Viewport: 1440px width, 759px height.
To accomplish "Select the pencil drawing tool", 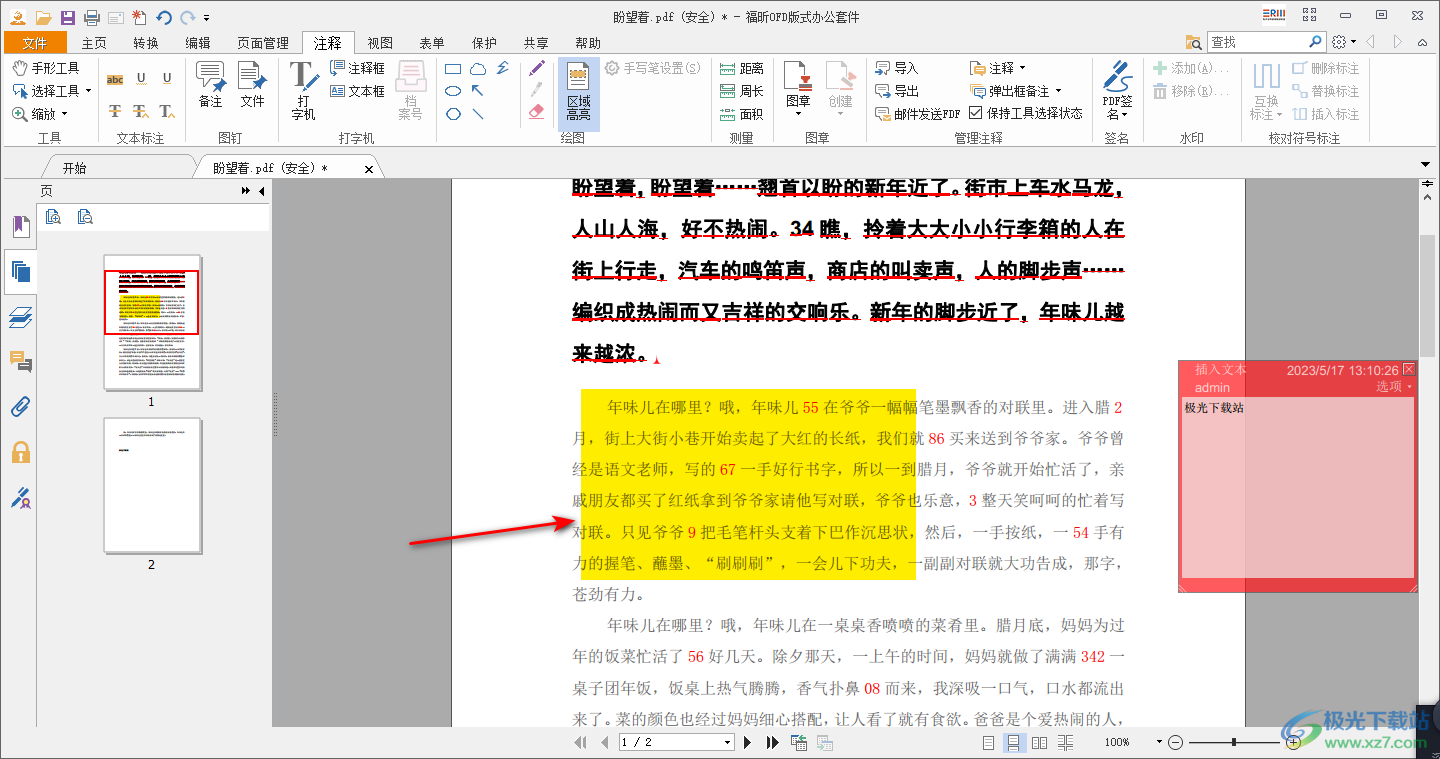I will click(537, 68).
